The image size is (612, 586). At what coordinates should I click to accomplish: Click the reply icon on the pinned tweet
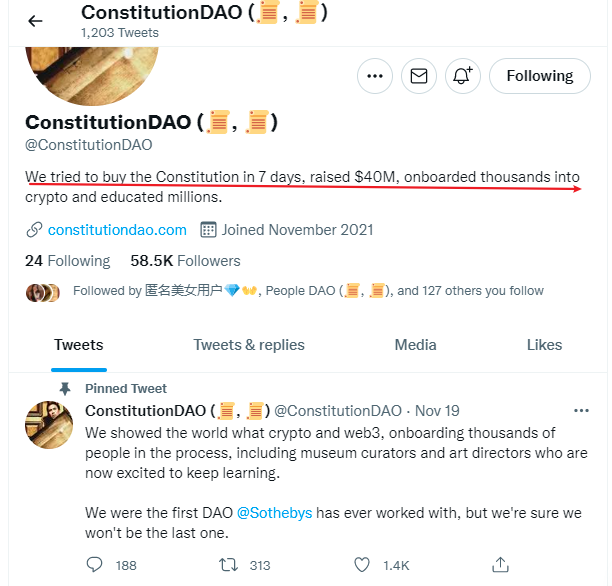point(95,565)
